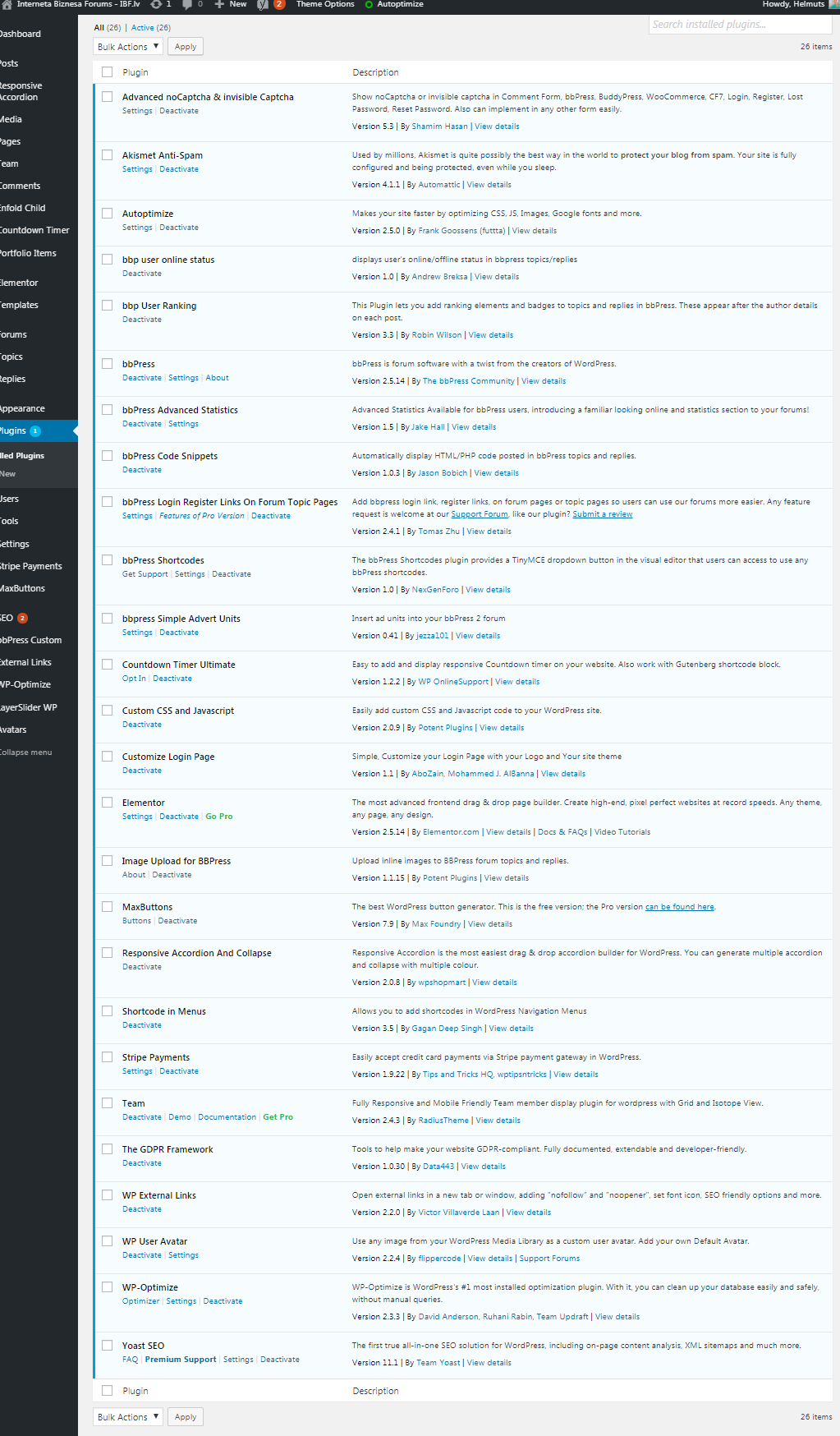Open the Yoast SEO icon in admin bar
840x1436 pixels.
pyautogui.click(x=263, y=4)
